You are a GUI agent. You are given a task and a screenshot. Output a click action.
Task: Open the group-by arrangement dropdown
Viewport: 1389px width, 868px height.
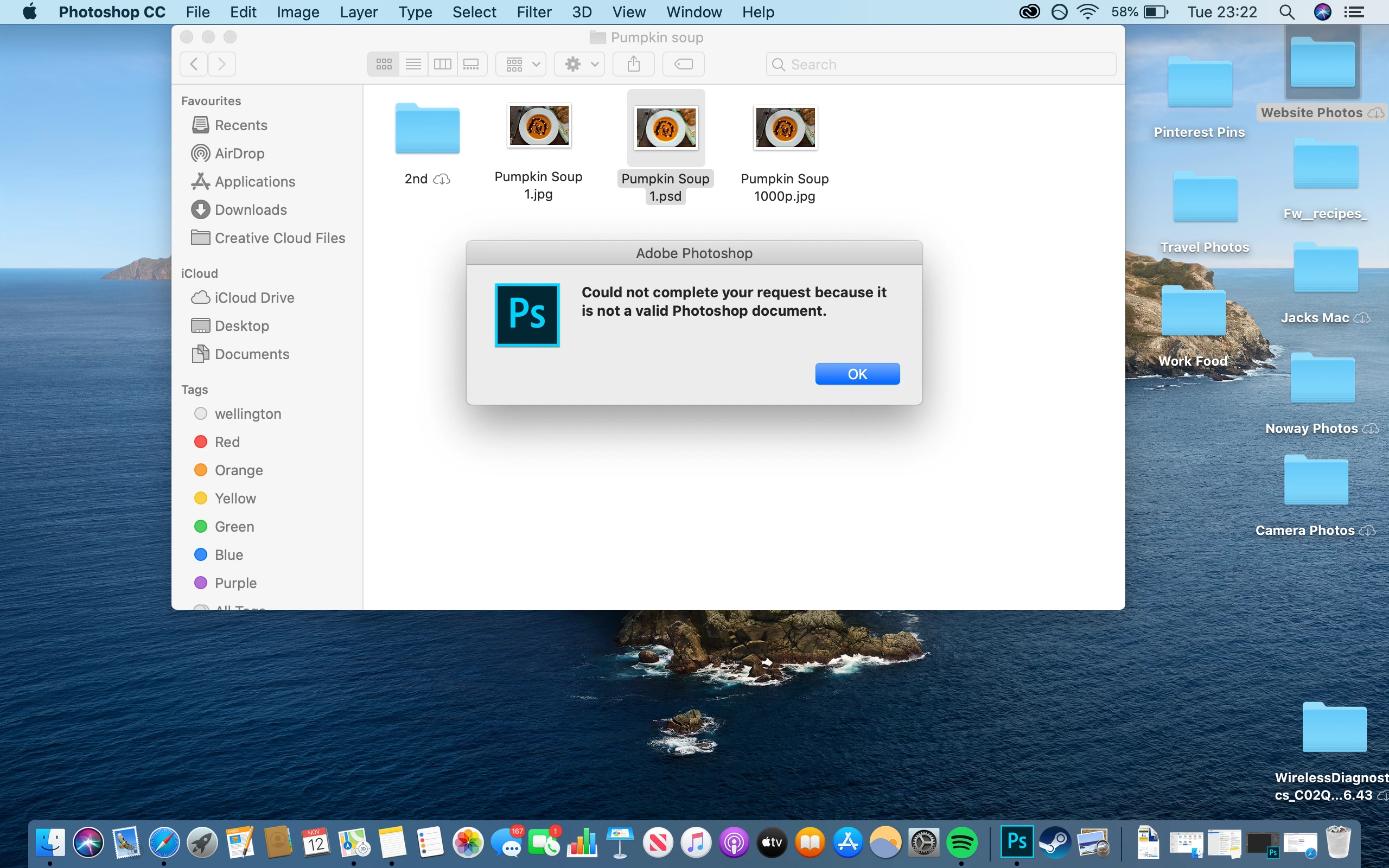click(x=521, y=63)
